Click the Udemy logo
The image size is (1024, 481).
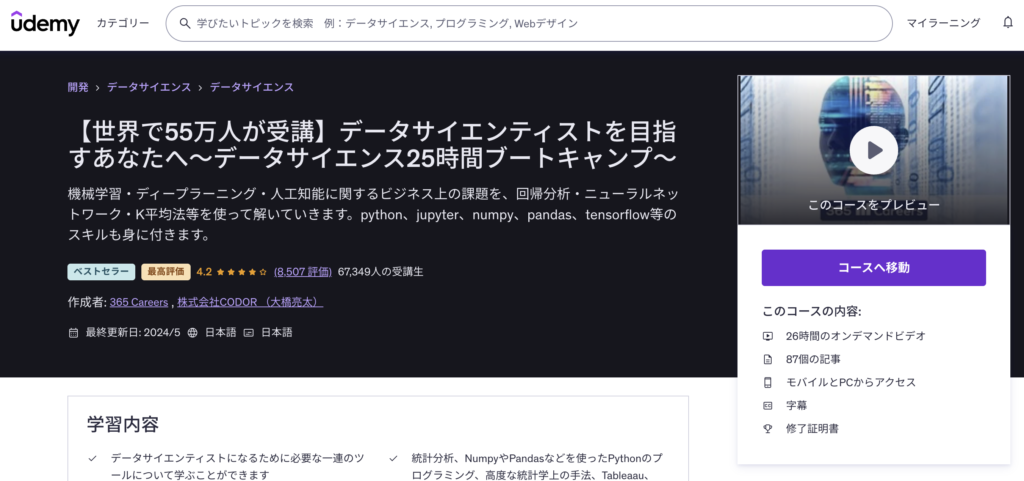coord(45,23)
